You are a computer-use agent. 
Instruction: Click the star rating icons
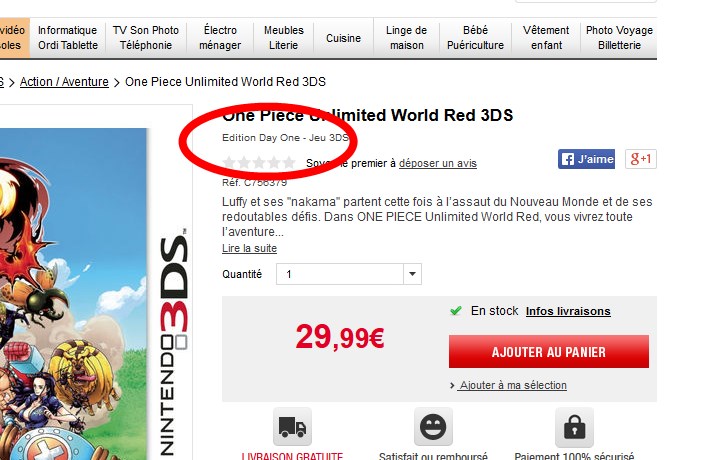coord(259,162)
